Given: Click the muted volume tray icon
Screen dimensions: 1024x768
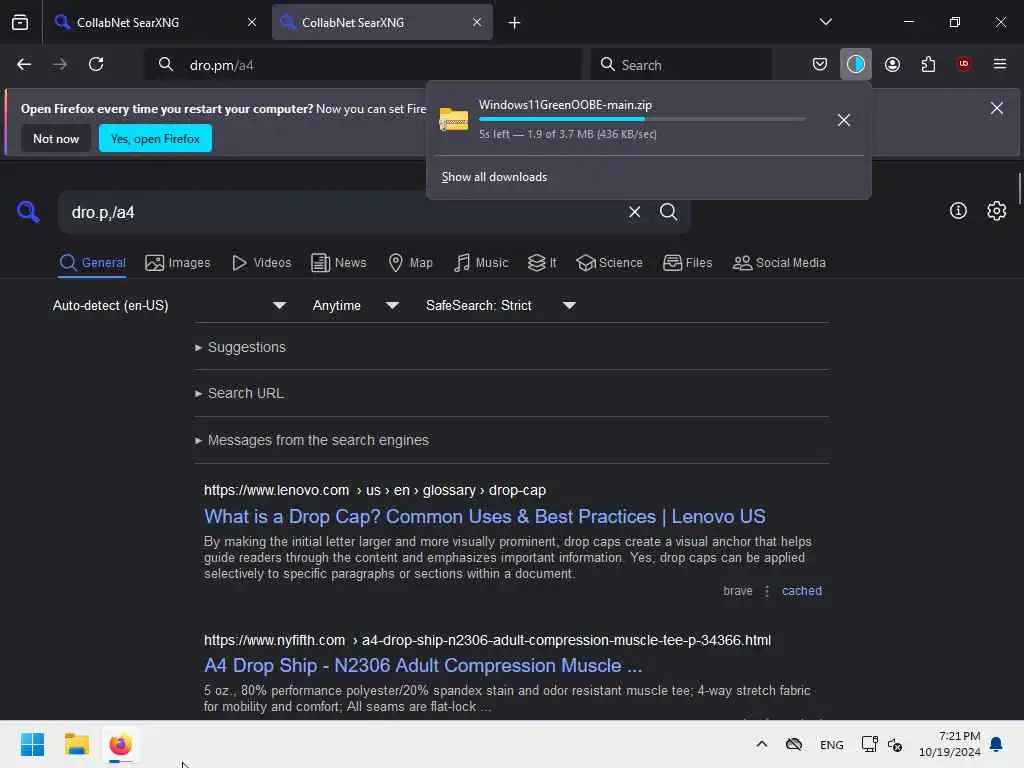Looking at the screenshot, I should pyautogui.click(x=895, y=745).
